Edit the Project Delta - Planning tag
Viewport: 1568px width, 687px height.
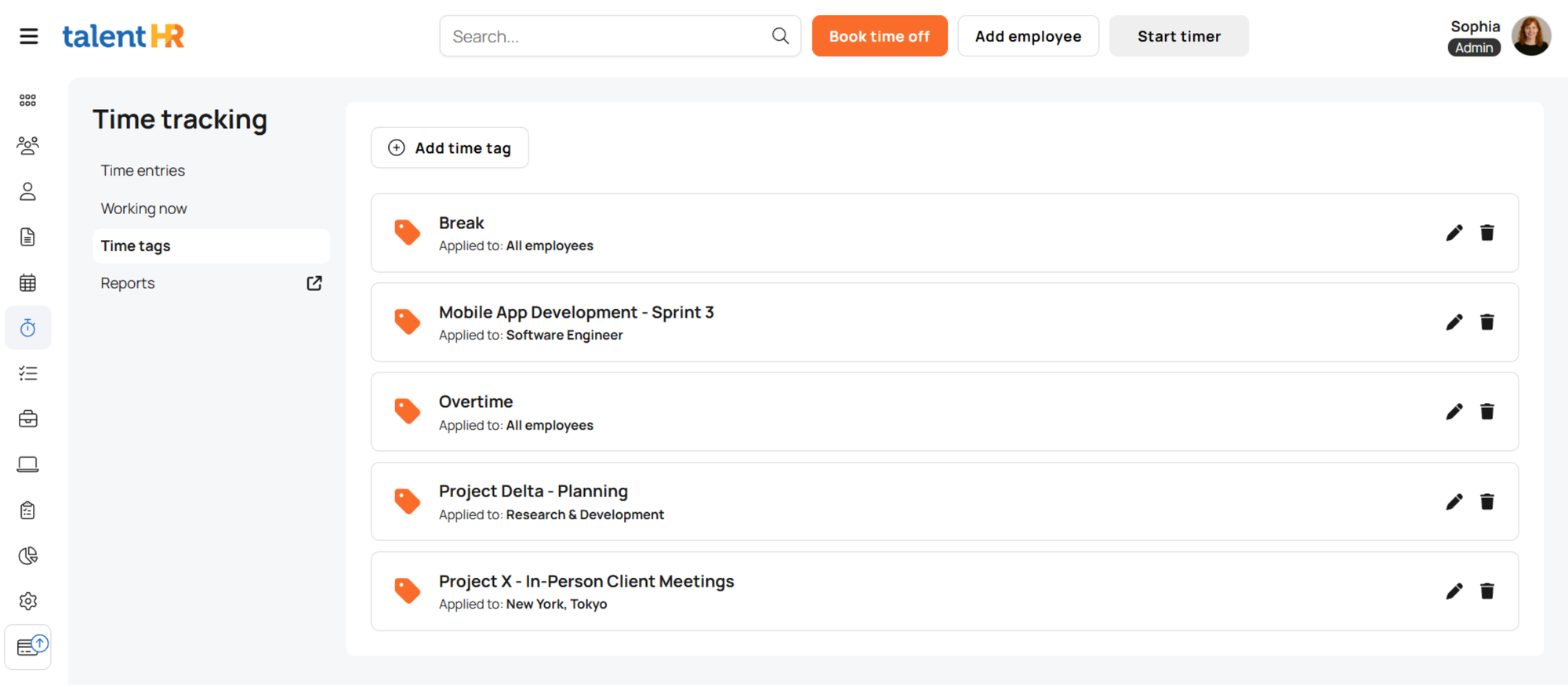(x=1454, y=502)
